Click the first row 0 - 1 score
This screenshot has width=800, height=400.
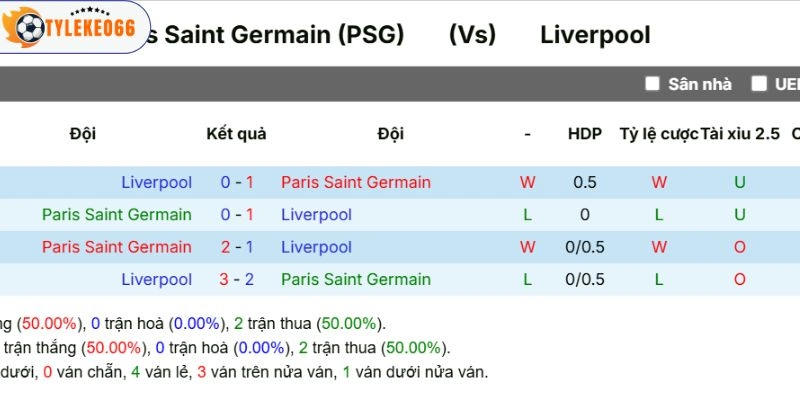pos(236,182)
